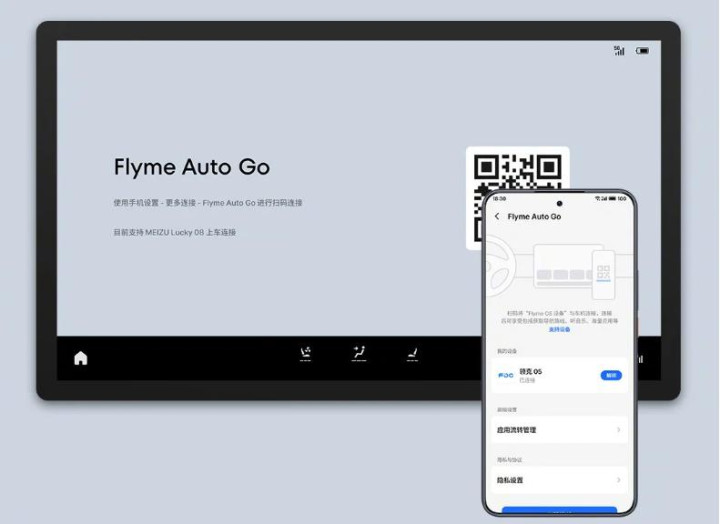Open 隐私设置 settings row
The height and width of the screenshot is (524, 720).
tap(559, 480)
